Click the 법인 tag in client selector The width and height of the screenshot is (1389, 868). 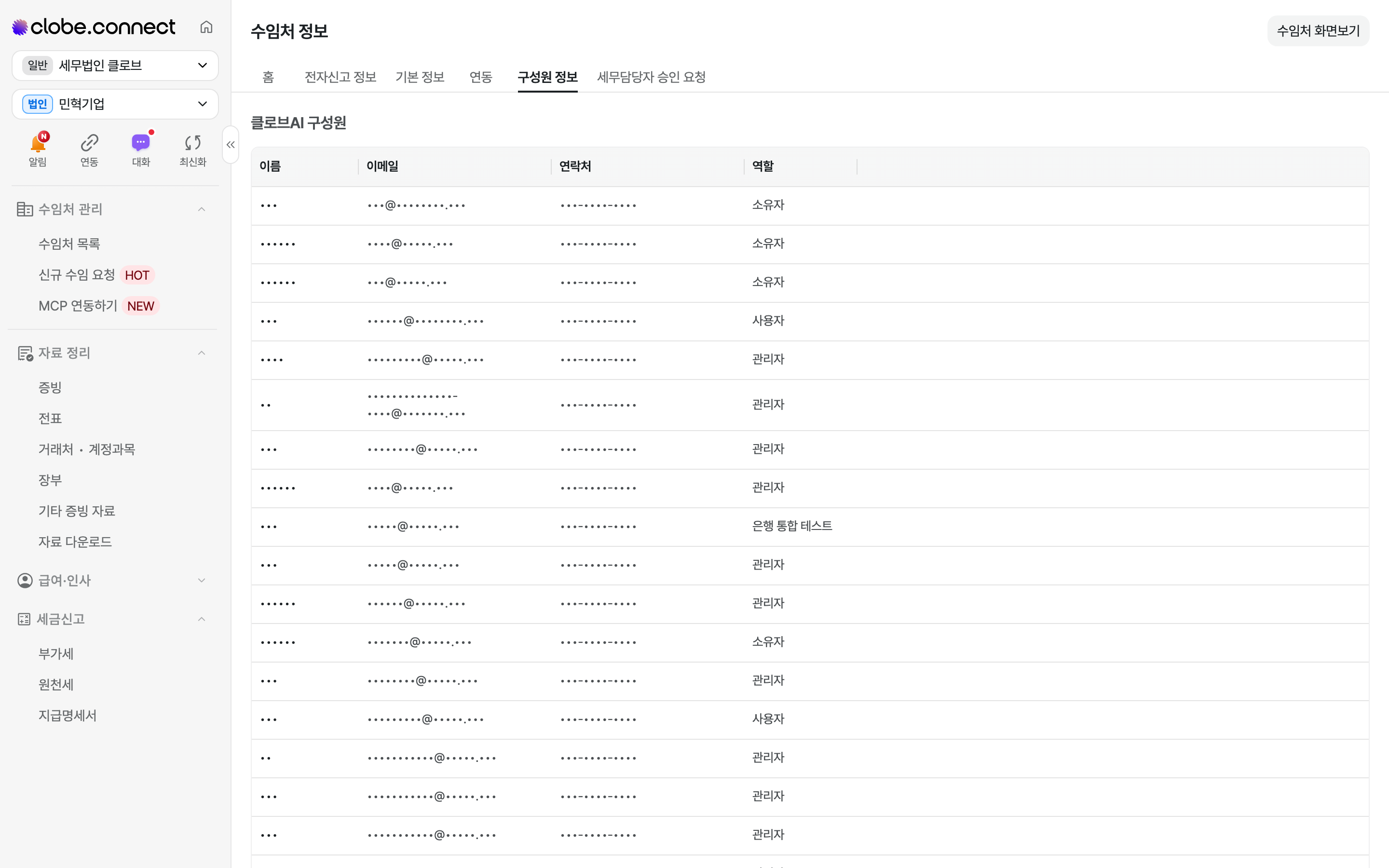[x=37, y=104]
